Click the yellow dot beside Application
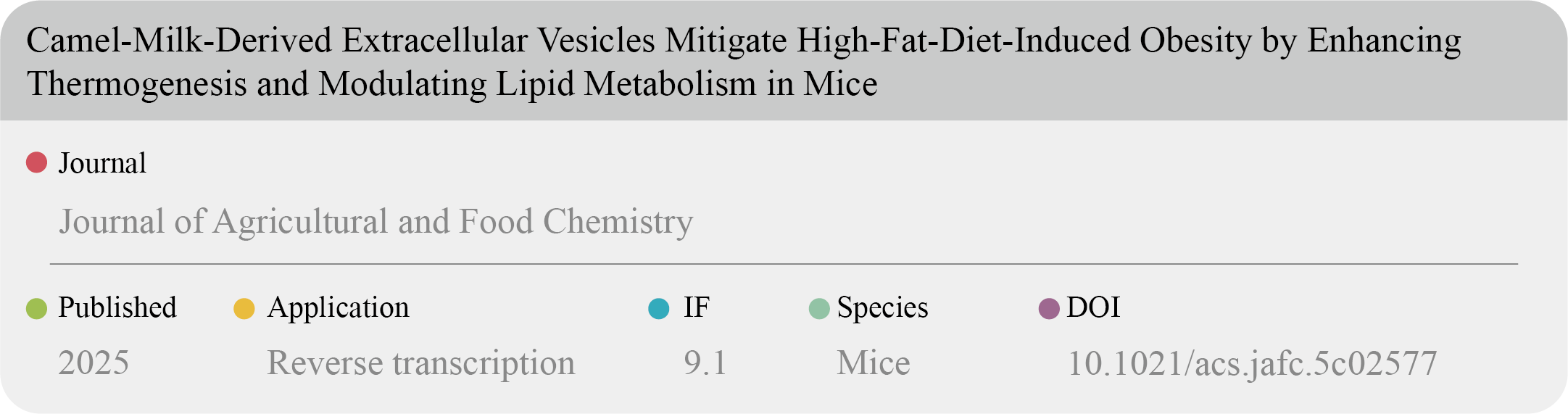The width and height of the screenshot is (1568, 414). [244, 308]
